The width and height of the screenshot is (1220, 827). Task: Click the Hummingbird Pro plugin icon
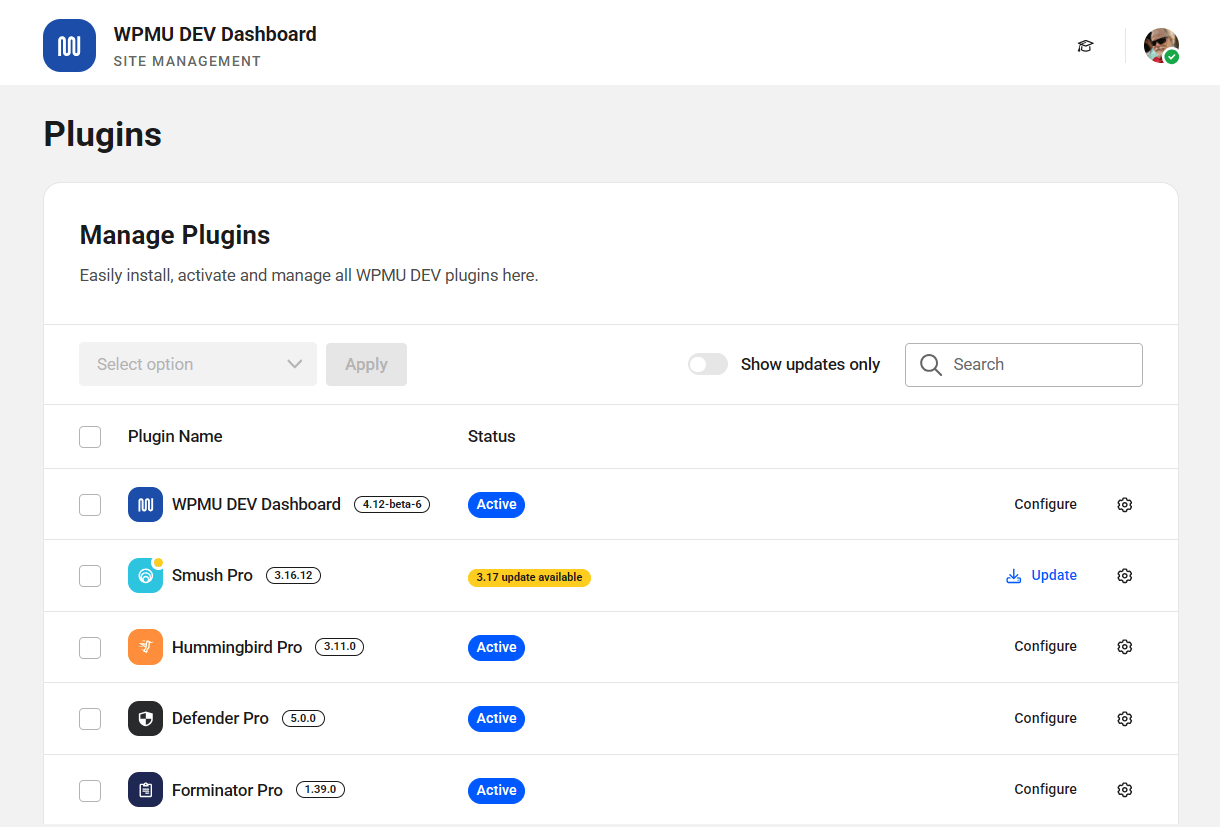pos(145,647)
